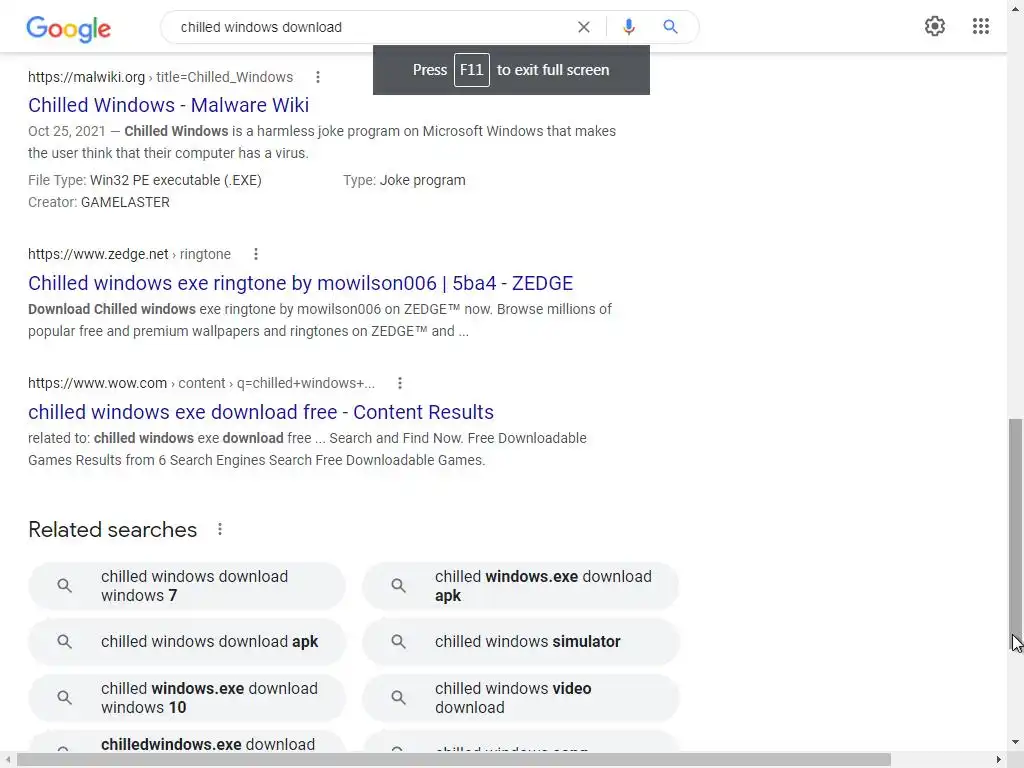The image size is (1024, 768).
Task: Search 'chilled windows.exe download apk'
Action: point(520,586)
